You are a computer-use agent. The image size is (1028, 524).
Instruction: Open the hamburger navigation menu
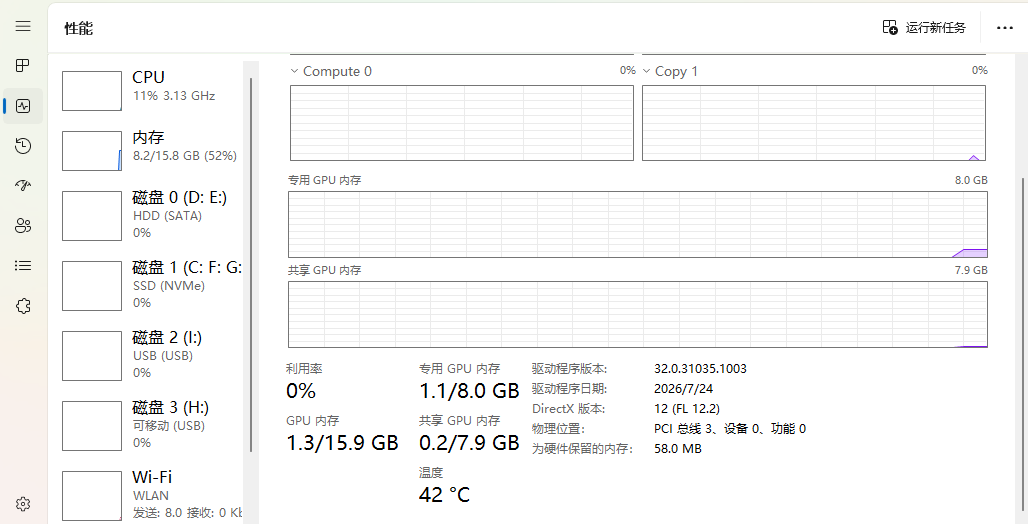[23, 26]
